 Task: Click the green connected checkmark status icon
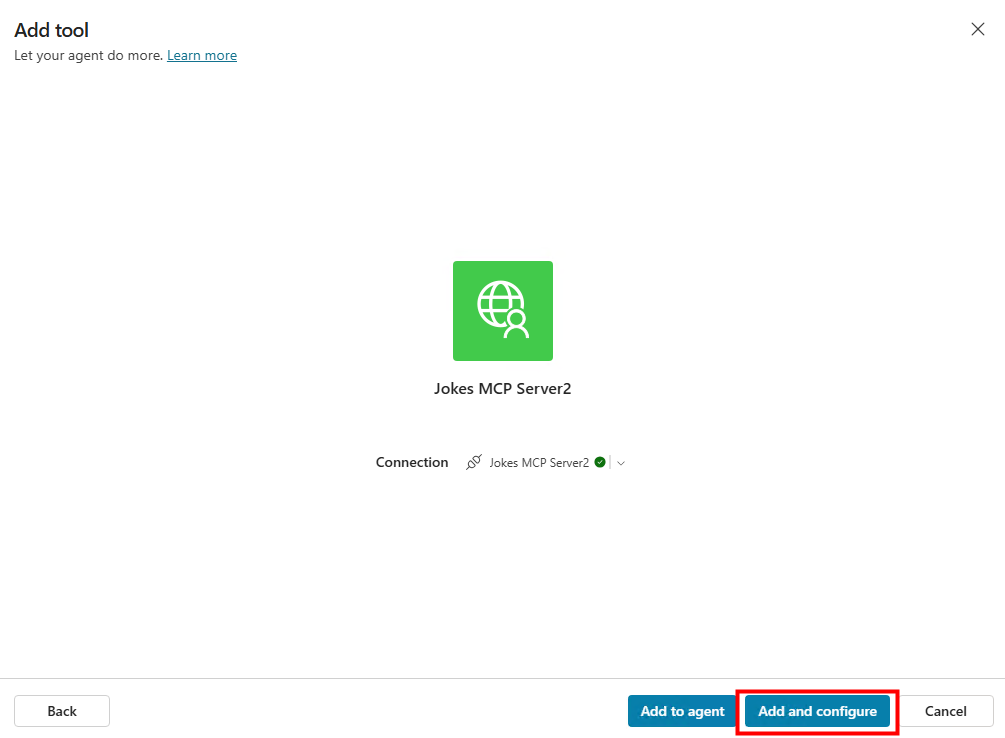pos(600,462)
